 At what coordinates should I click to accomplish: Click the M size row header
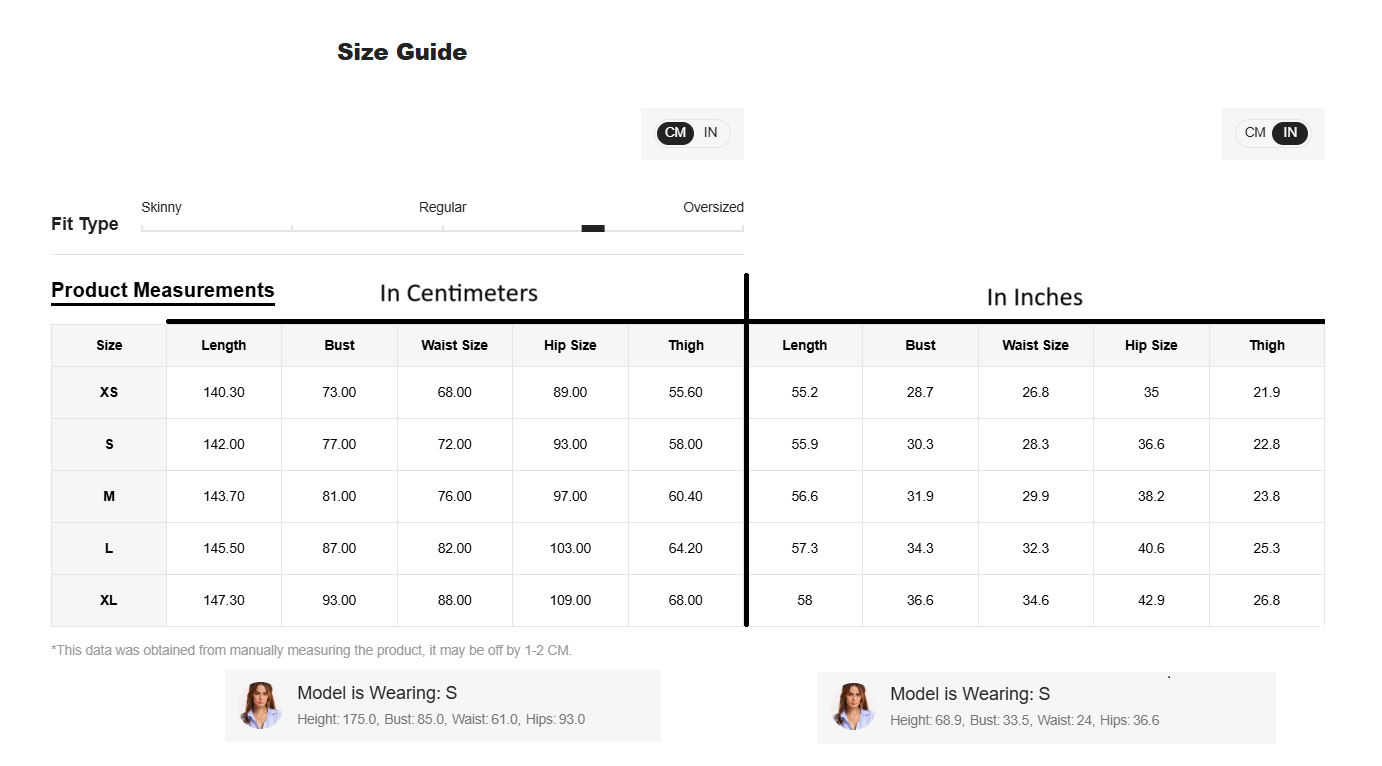click(x=109, y=496)
